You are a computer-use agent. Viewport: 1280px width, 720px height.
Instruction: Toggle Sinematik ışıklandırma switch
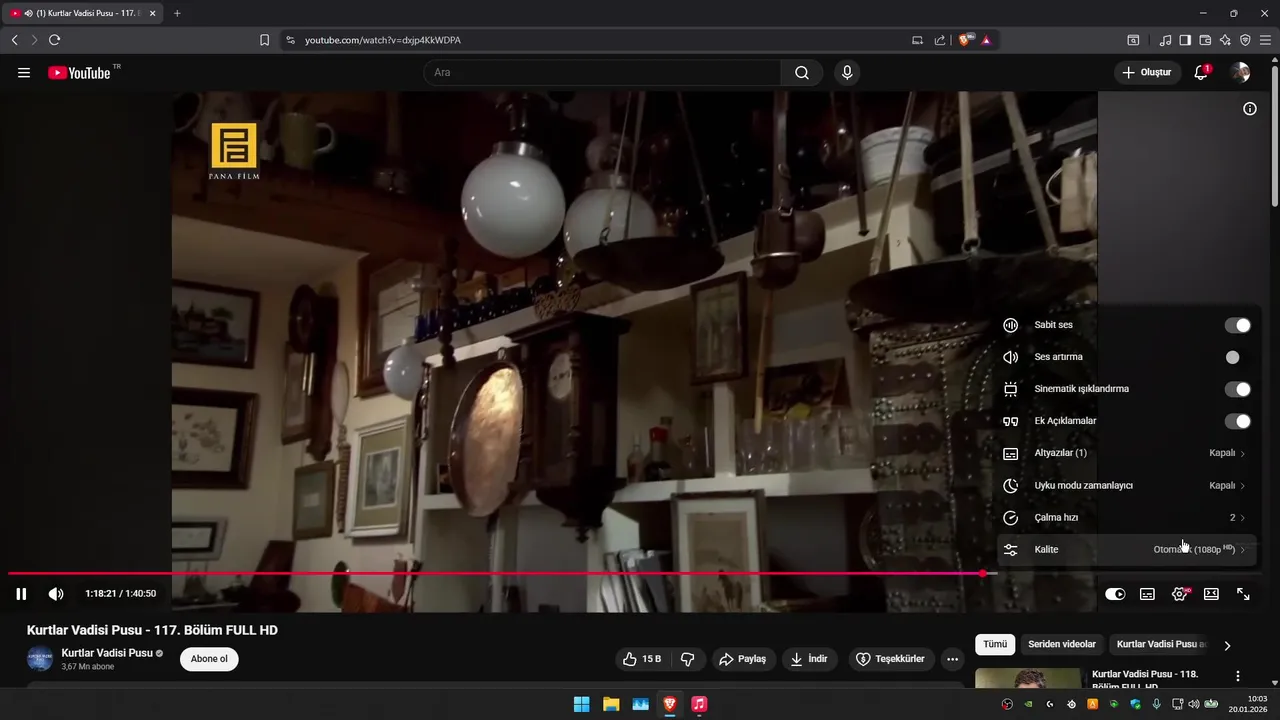click(x=1237, y=389)
